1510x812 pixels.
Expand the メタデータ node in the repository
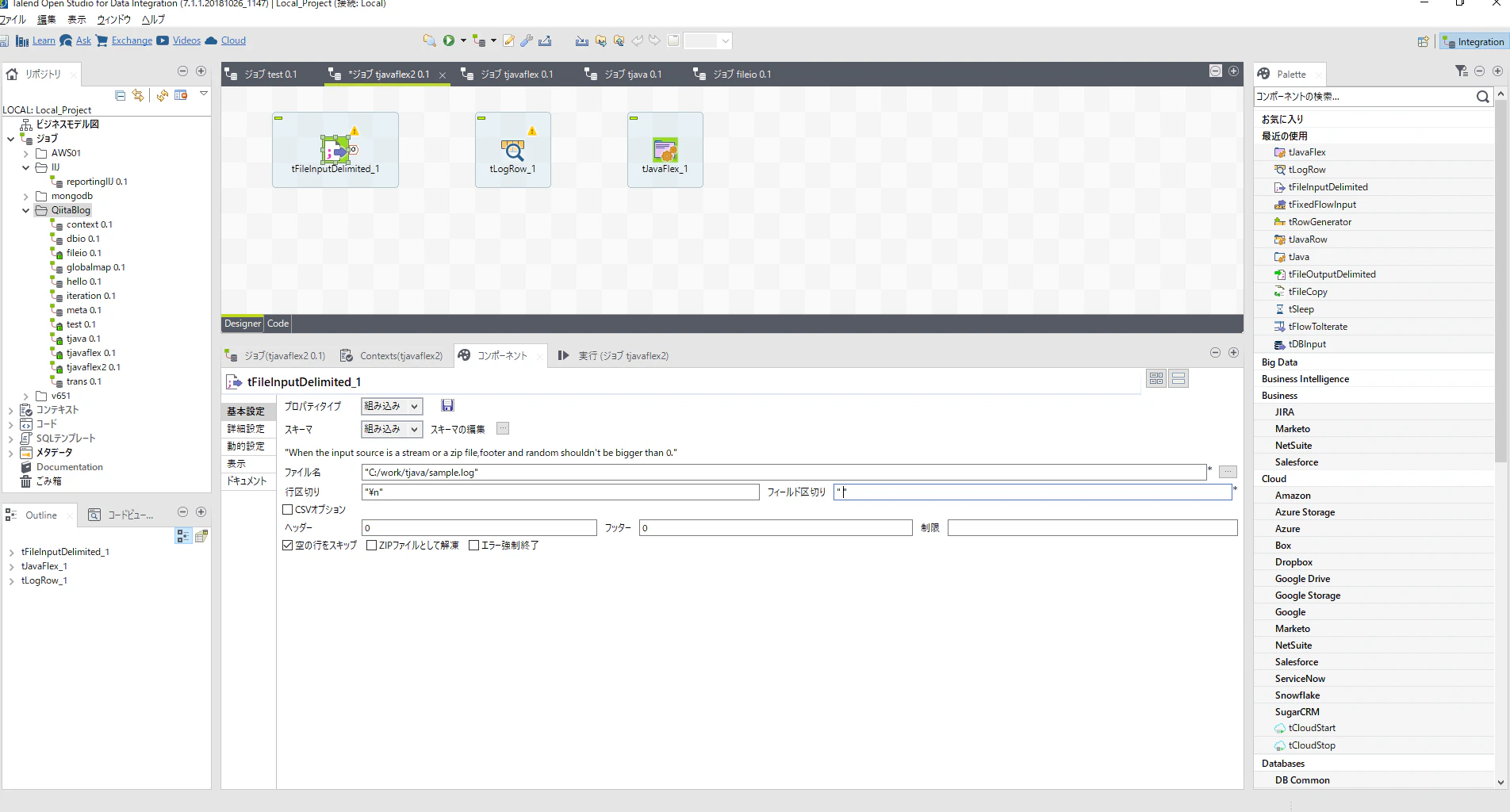(x=11, y=454)
